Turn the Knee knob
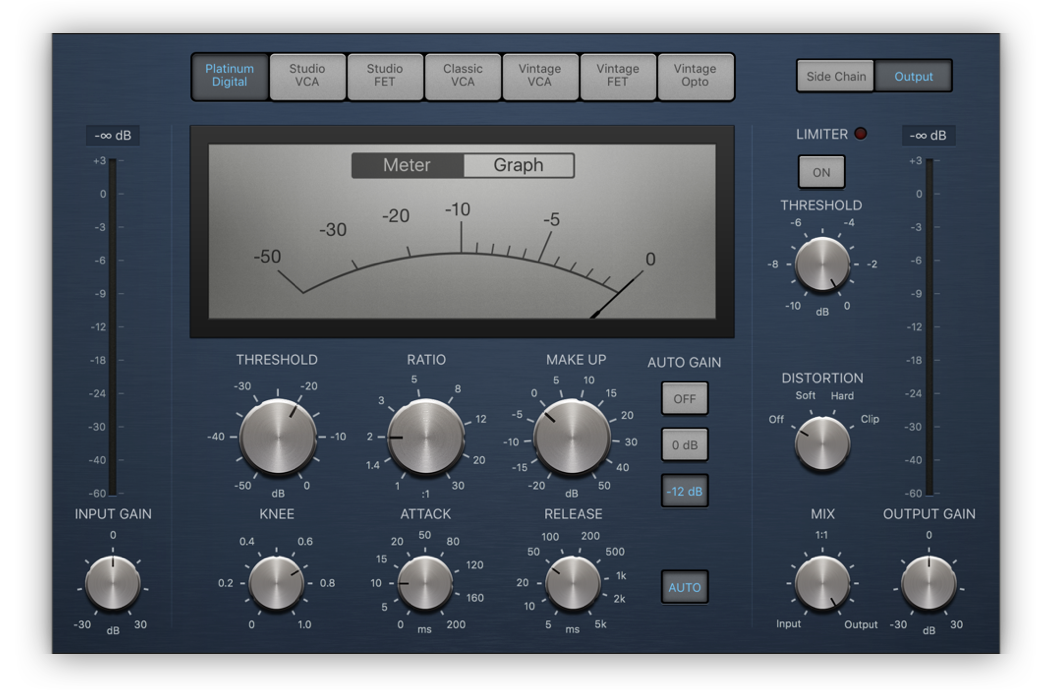1052x691 pixels. coord(277,583)
